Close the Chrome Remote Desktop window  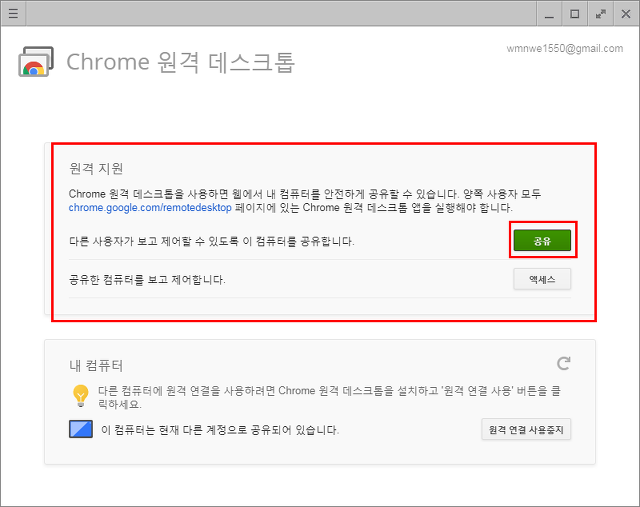coord(626,14)
